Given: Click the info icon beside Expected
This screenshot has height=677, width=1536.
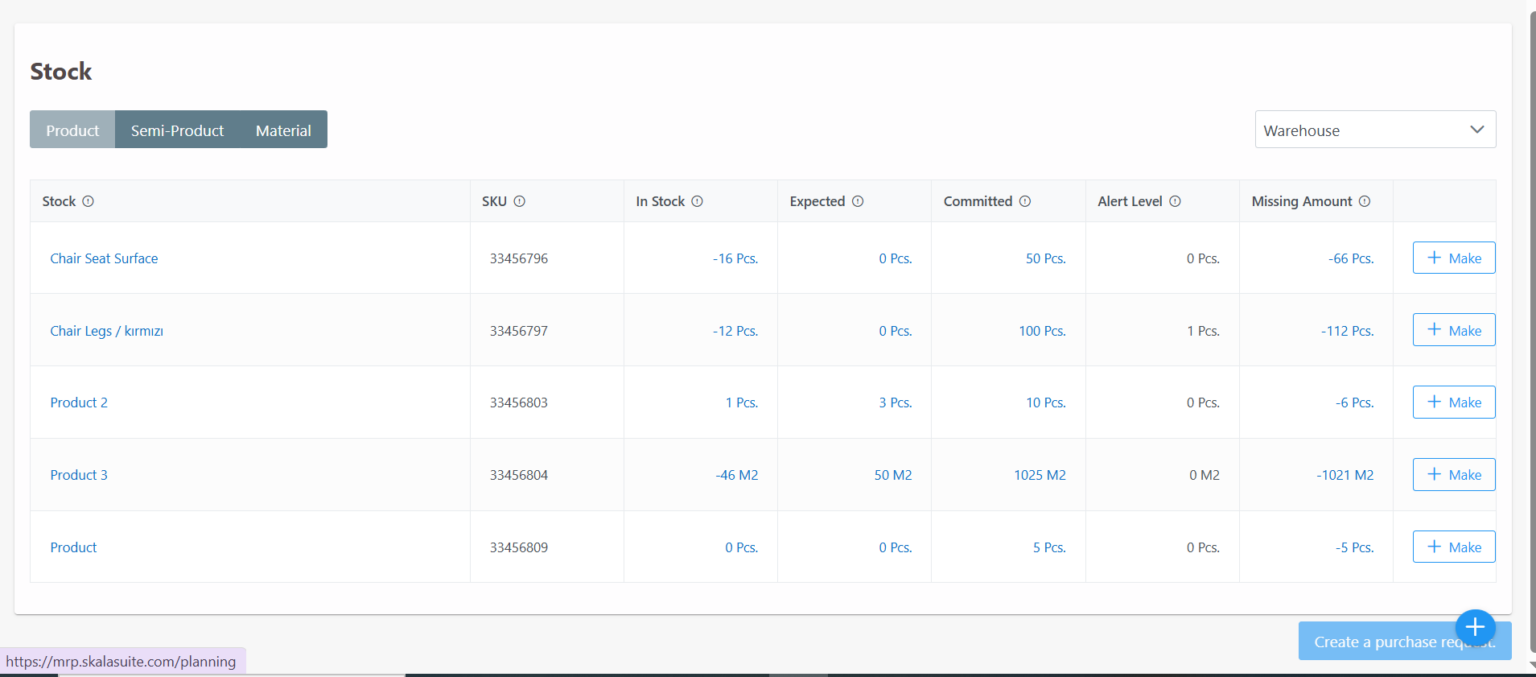Looking at the screenshot, I should click(857, 201).
